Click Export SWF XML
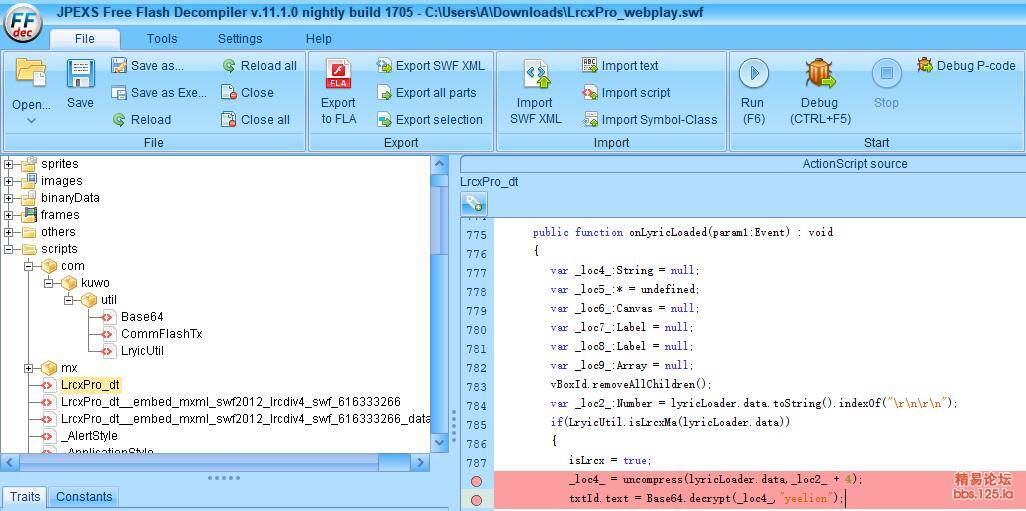Viewport: 1026px width, 511px height. (431, 65)
